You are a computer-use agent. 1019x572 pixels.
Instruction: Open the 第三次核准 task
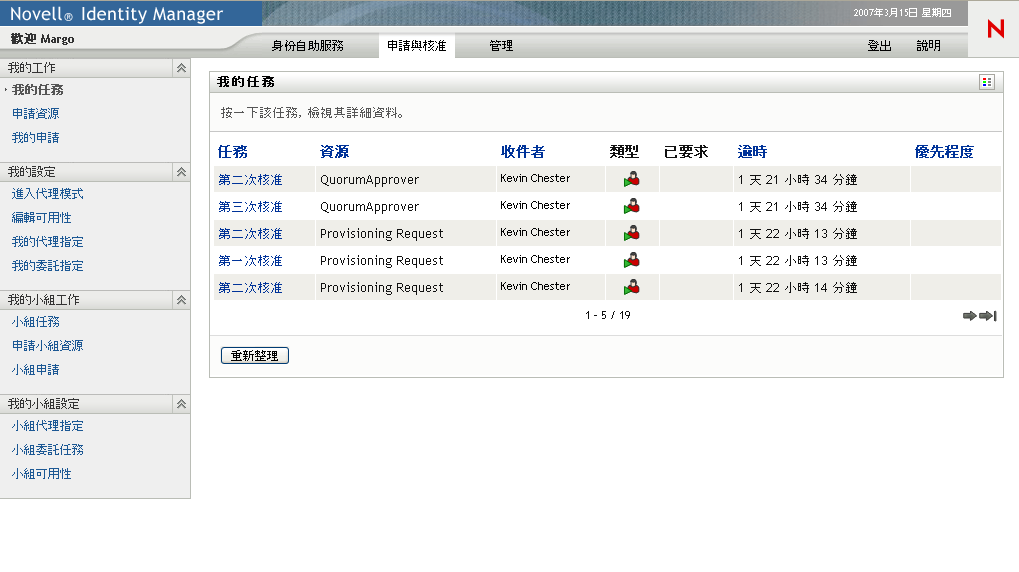[250, 207]
